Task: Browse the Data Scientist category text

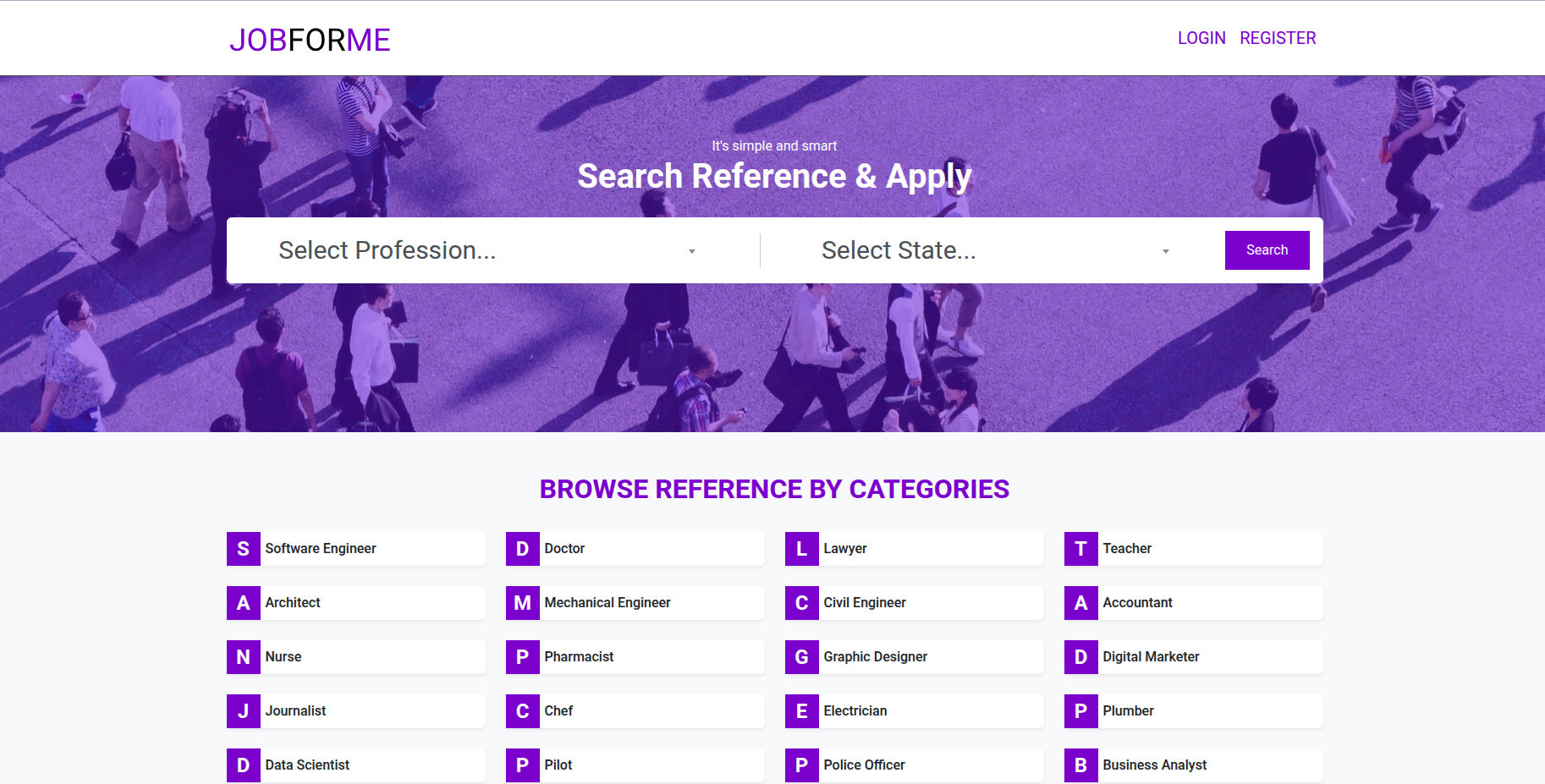Action: 307,765
